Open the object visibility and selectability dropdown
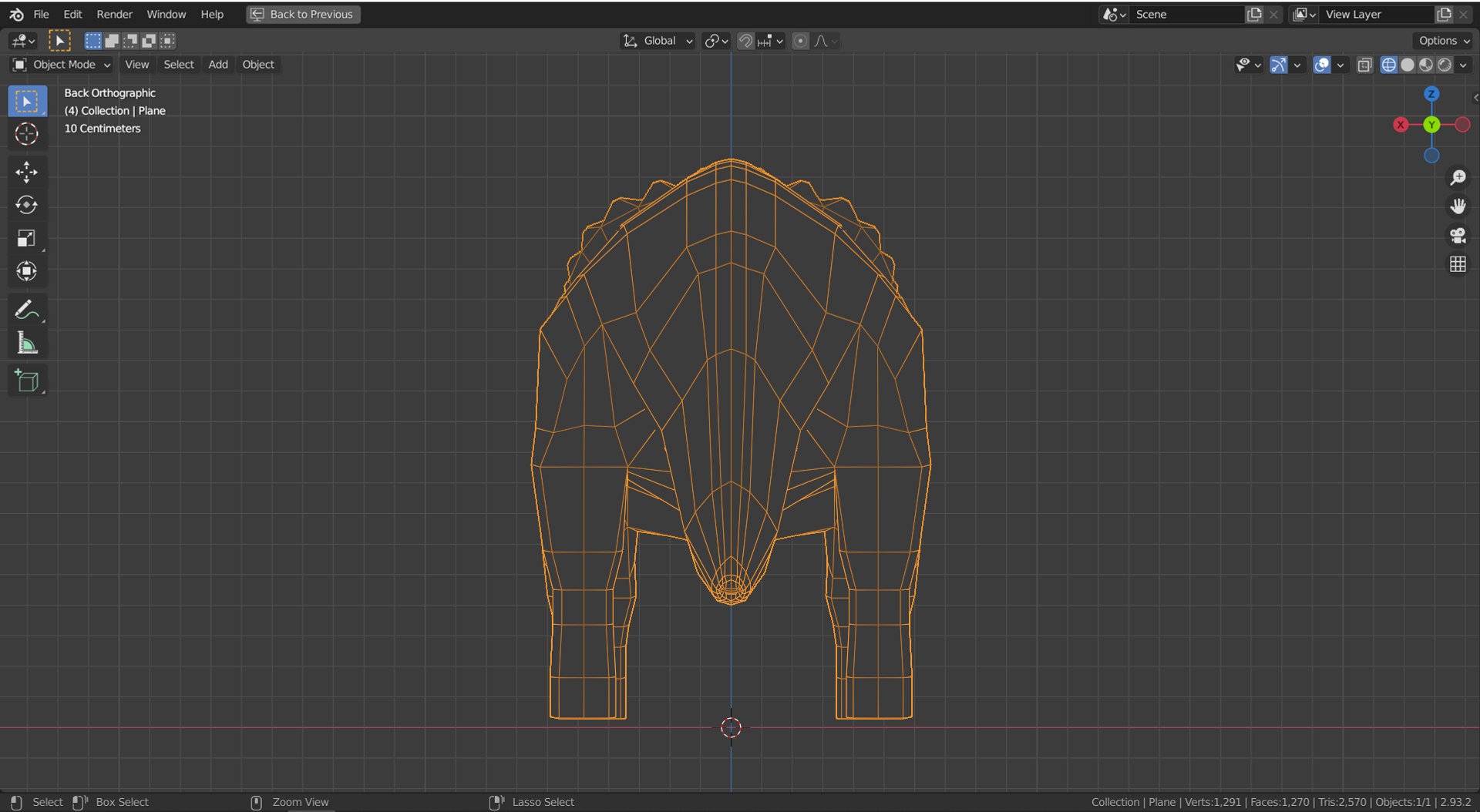The width and height of the screenshot is (1480, 812). [x=1248, y=65]
